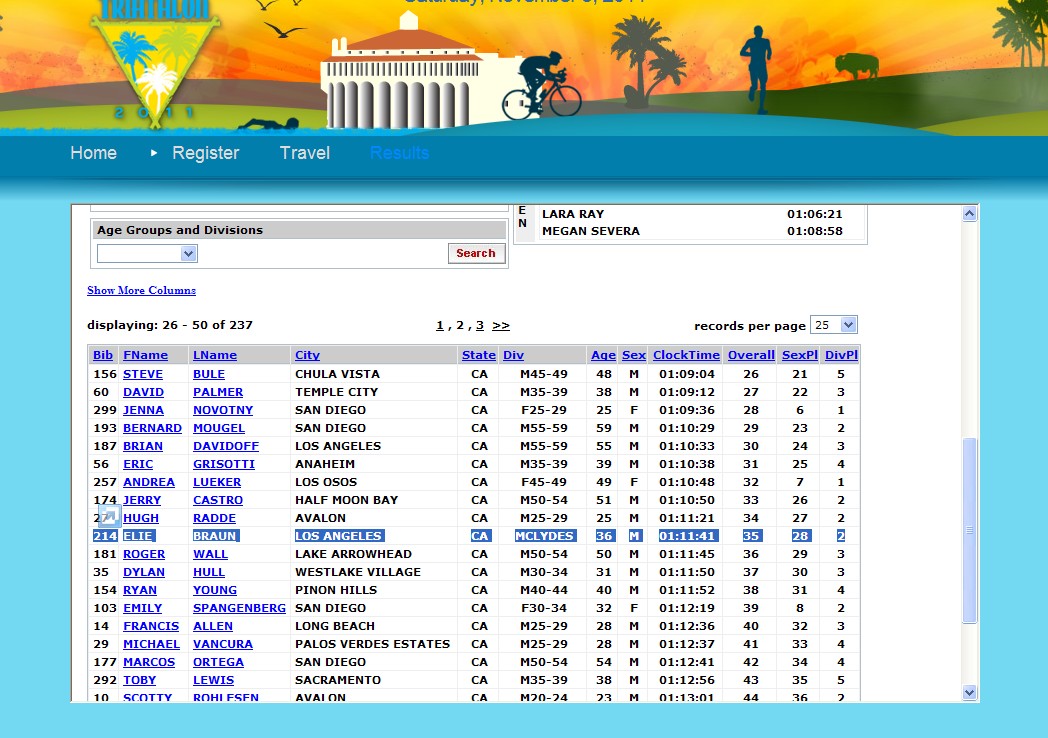Image resolution: width=1048 pixels, height=738 pixels.
Task: Open the SPANGENBERG last name link
Action: 239,608
